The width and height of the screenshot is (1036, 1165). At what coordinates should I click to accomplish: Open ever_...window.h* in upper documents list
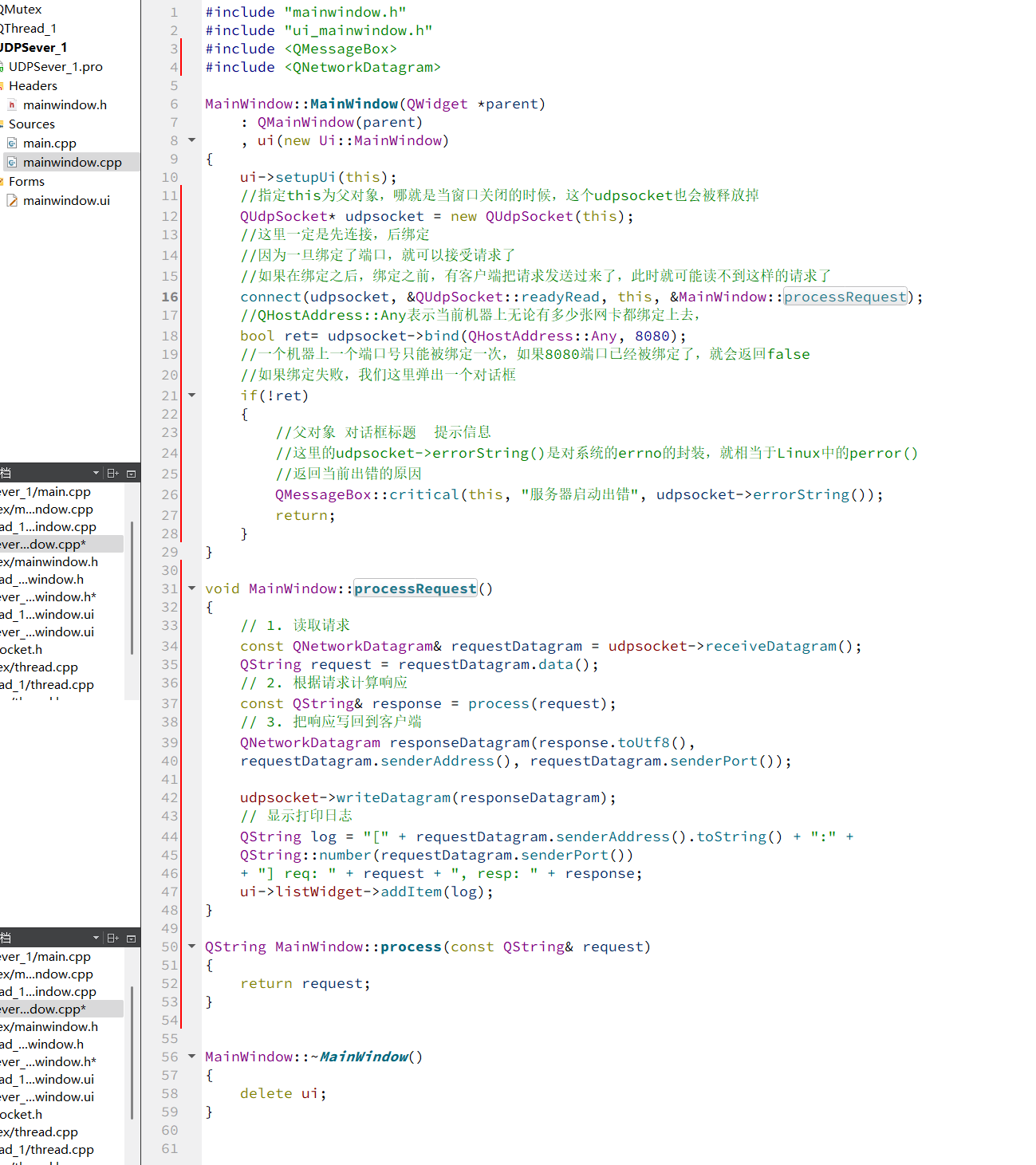click(48, 597)
